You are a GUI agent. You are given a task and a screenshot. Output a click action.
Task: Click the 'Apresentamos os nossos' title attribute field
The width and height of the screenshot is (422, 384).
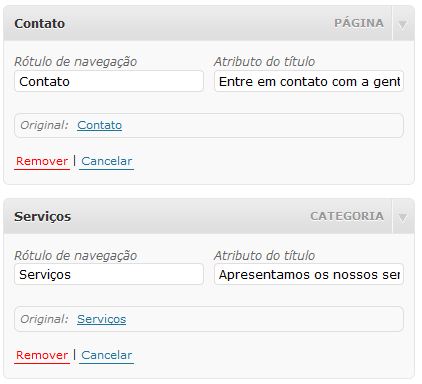tap(309, 275)
